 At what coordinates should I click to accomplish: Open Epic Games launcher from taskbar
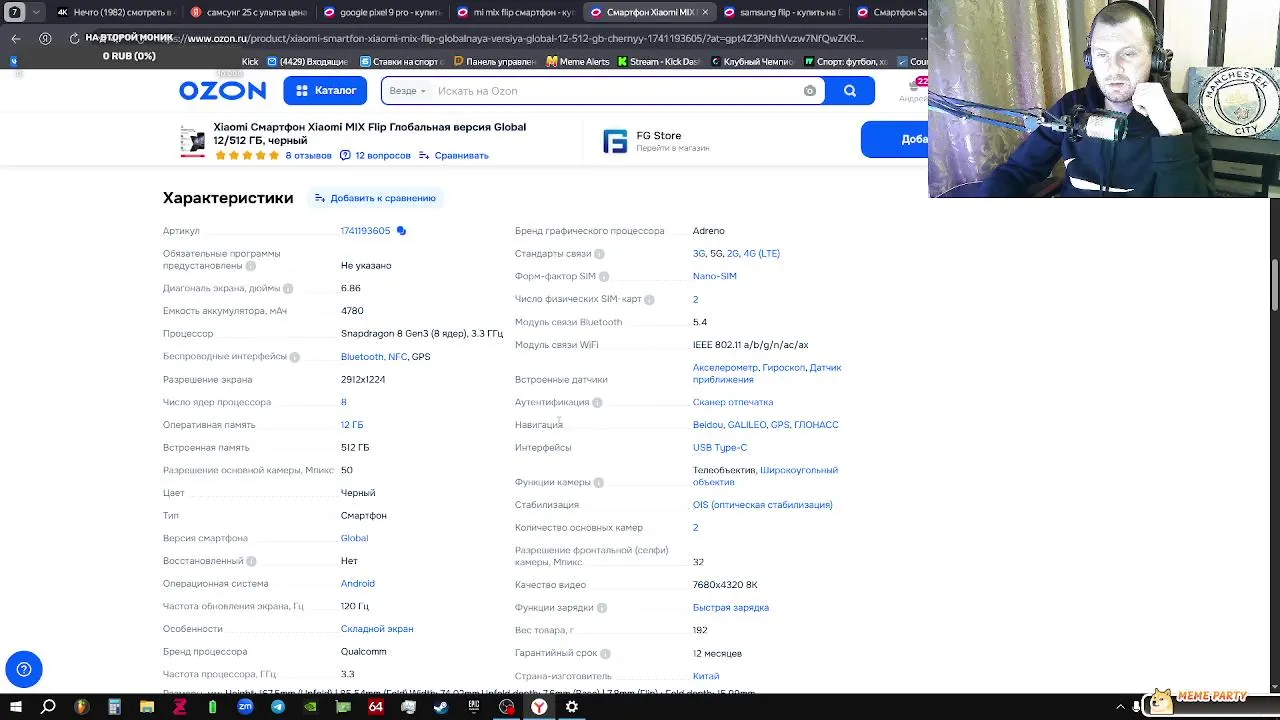tap(474, 707)
